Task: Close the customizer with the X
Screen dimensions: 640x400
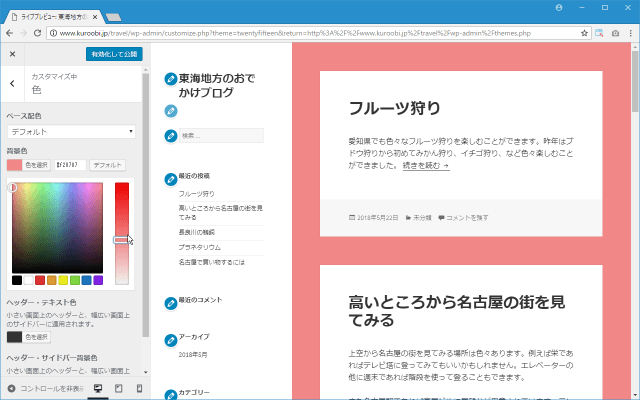Action: [12, 54]
